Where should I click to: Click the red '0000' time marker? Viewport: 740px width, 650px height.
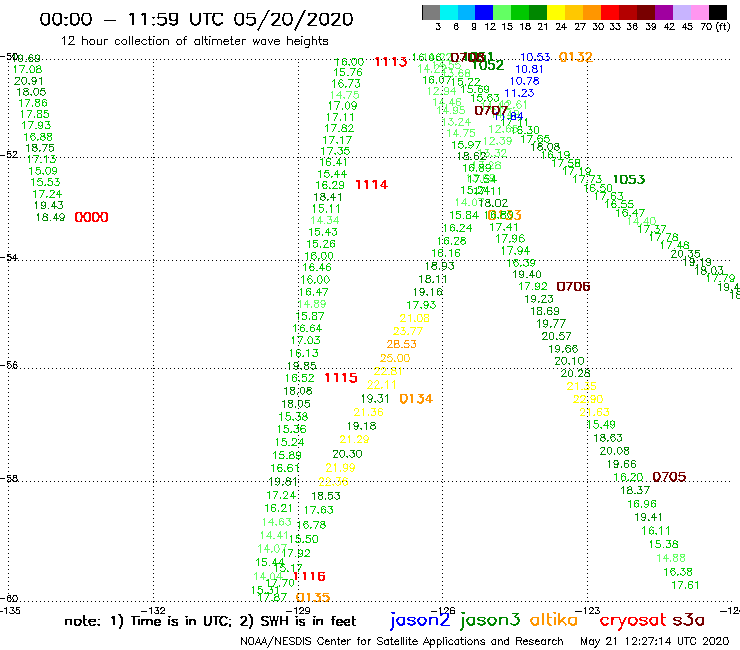pos(92,217)
